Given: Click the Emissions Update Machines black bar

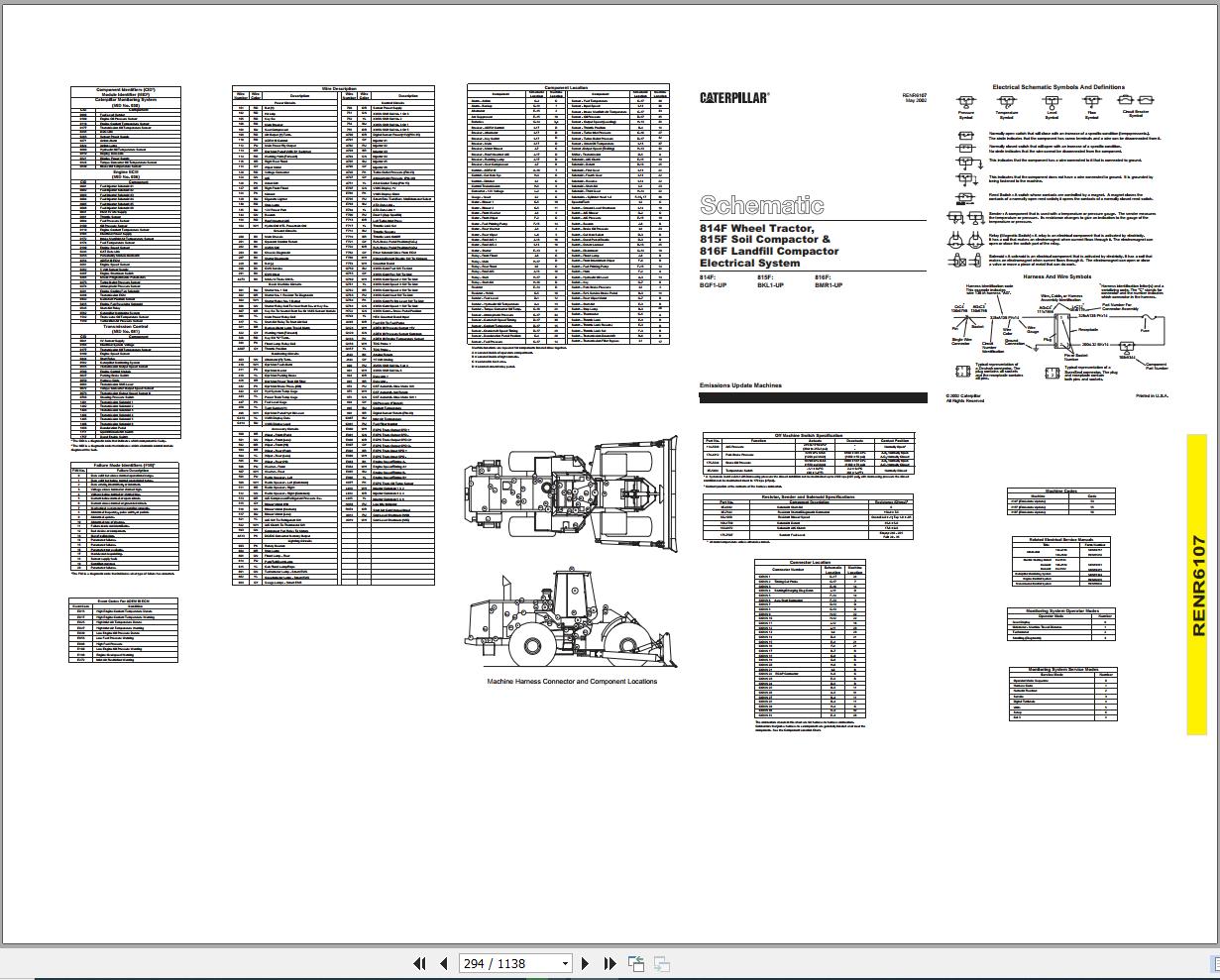Looking at the screenshot, I should 813,395.
